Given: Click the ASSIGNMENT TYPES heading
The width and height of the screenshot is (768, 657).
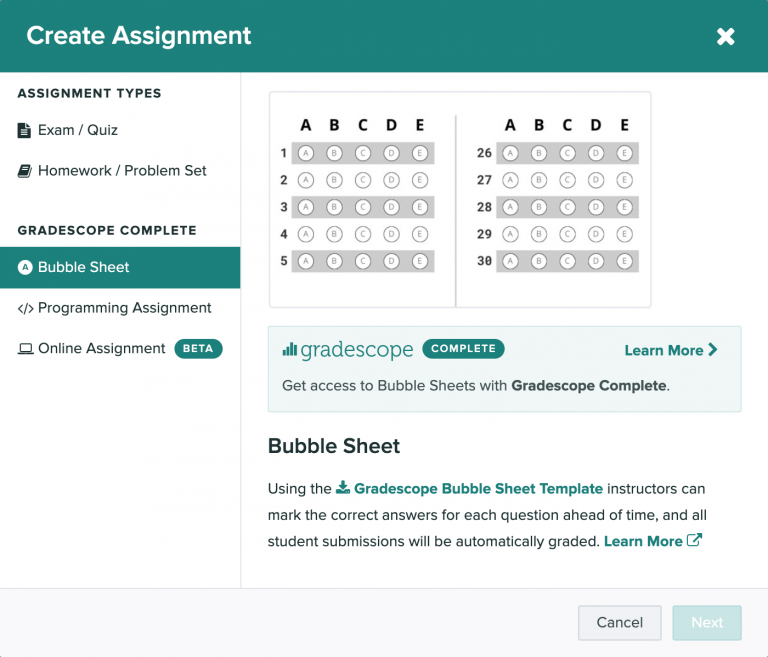Looking at the screenshot, I should coord(90,93).
